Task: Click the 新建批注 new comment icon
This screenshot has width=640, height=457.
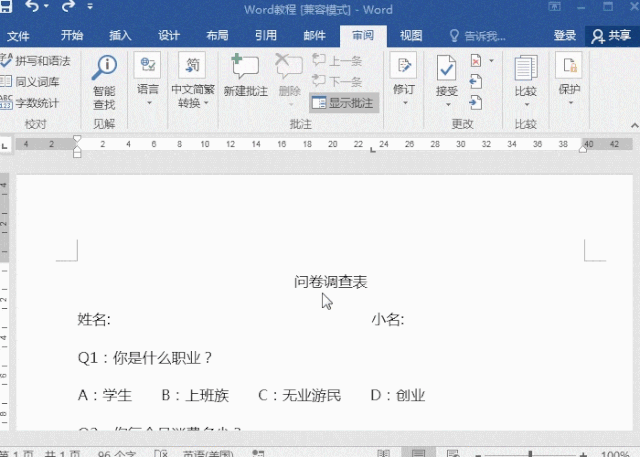Action: click(x=245, y=66)
